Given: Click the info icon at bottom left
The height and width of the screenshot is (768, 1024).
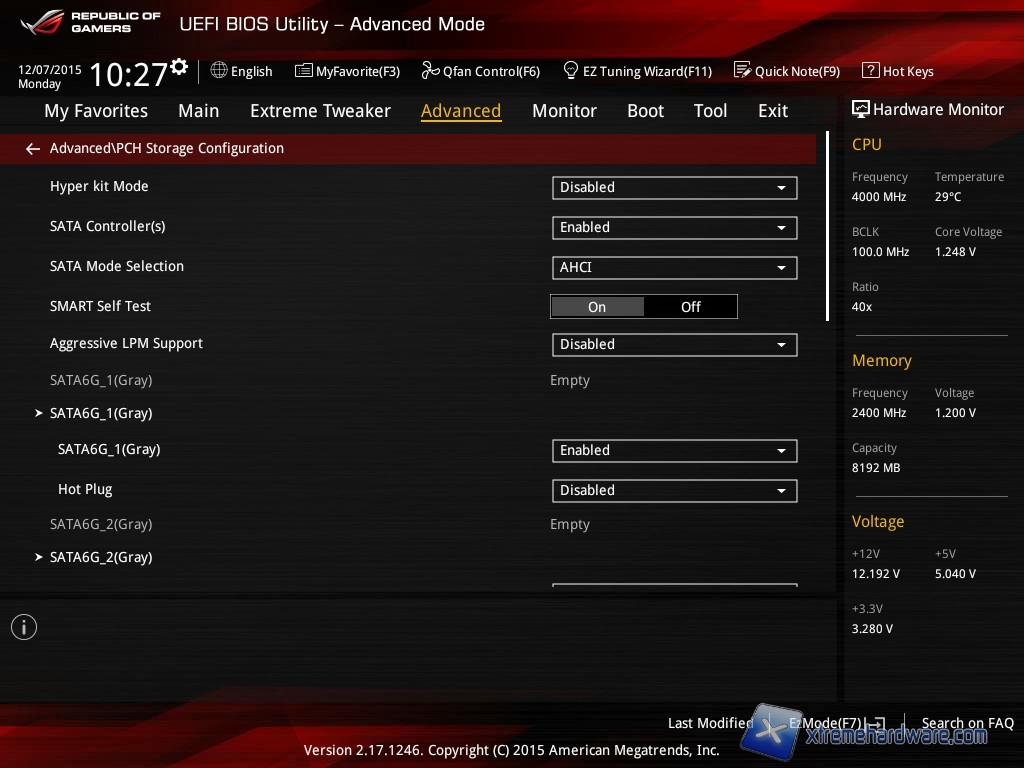Looking at the screenshot, I should tap(24, 627).
